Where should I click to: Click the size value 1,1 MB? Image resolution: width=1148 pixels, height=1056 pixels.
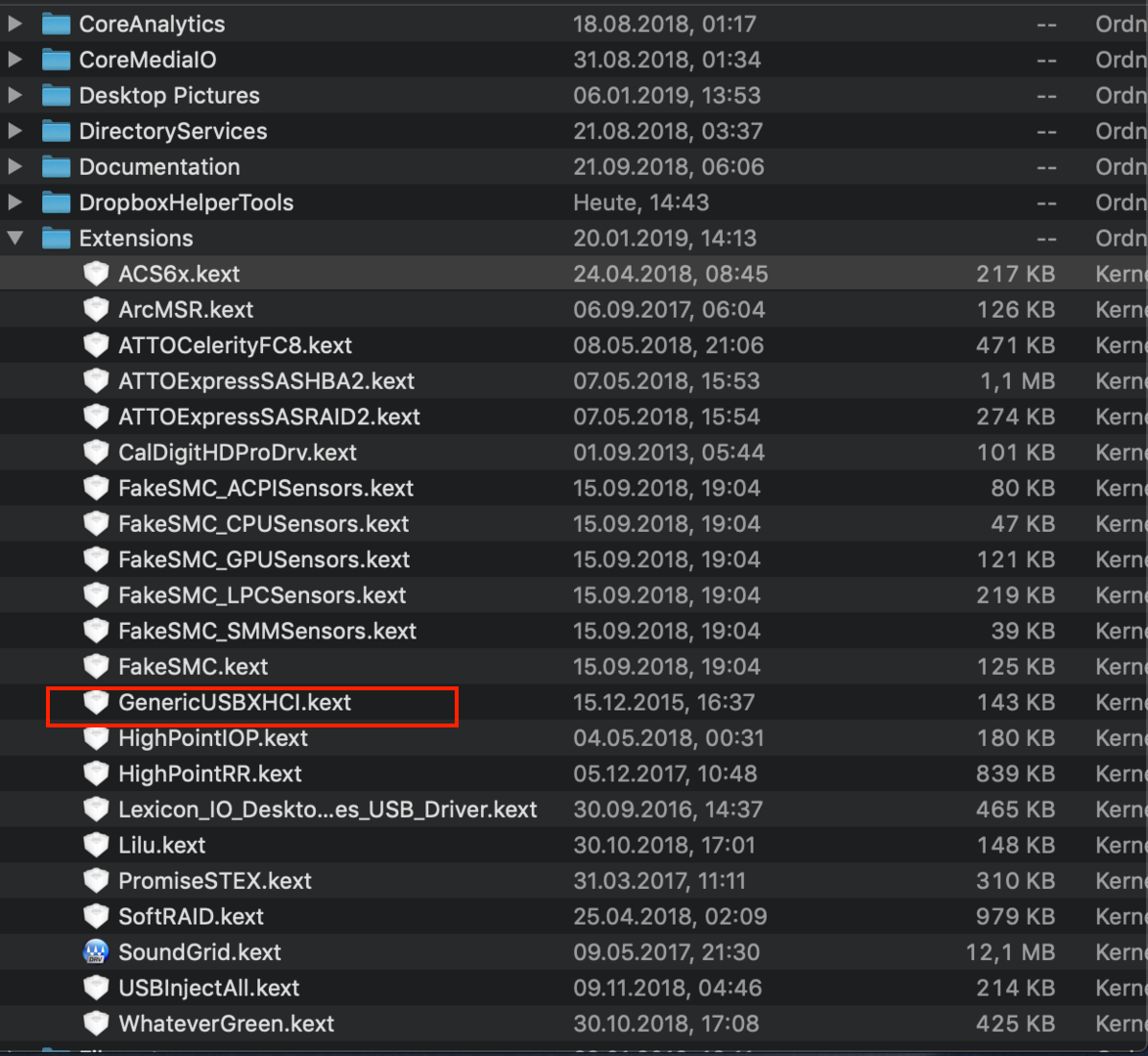[1018, 380]
